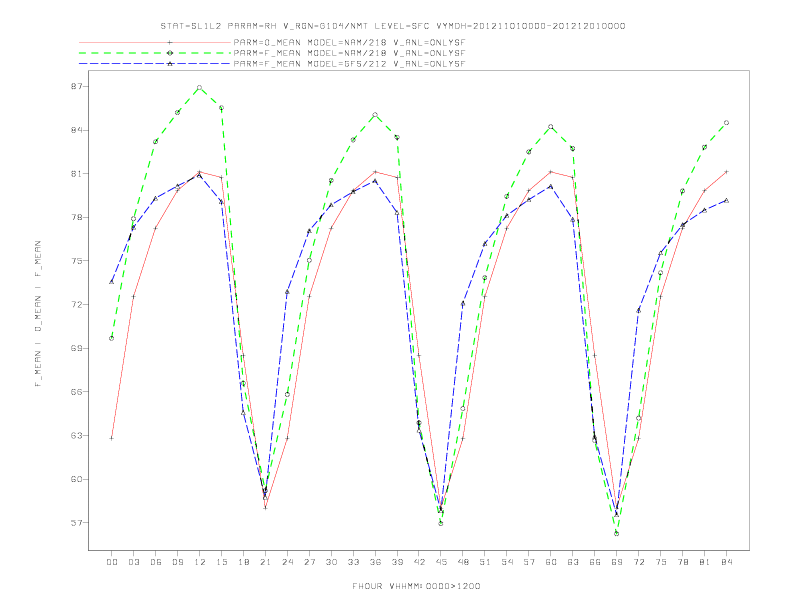Click x-axis hour label 33
The height and width of the screenshot is (612, 792).
pyautogui.click(x=353, y=562)
